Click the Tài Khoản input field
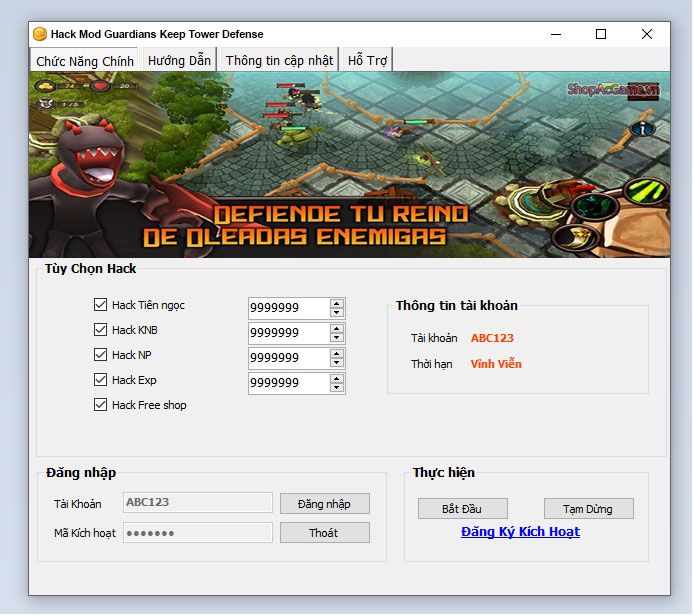 click(198, 502)
